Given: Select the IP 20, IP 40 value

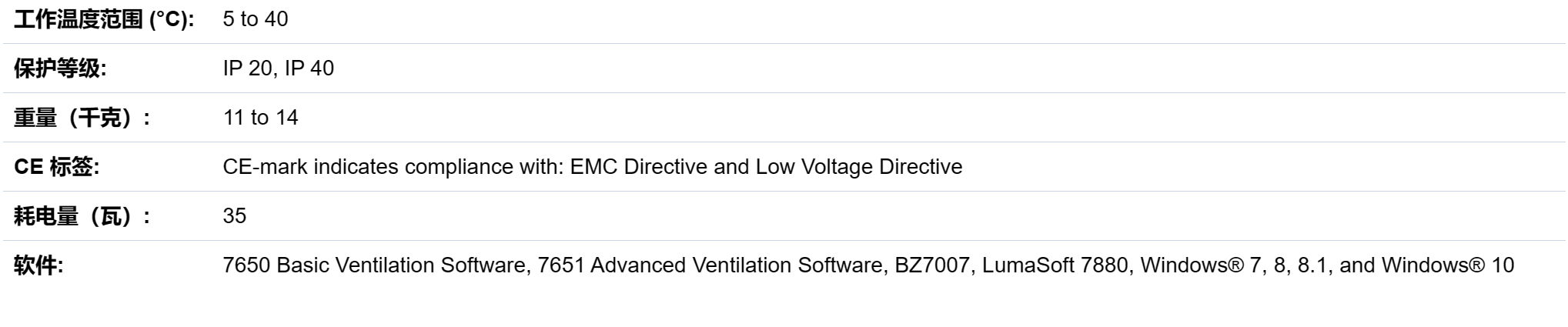Looking at the screenshot, I should [x=279, y=68].
